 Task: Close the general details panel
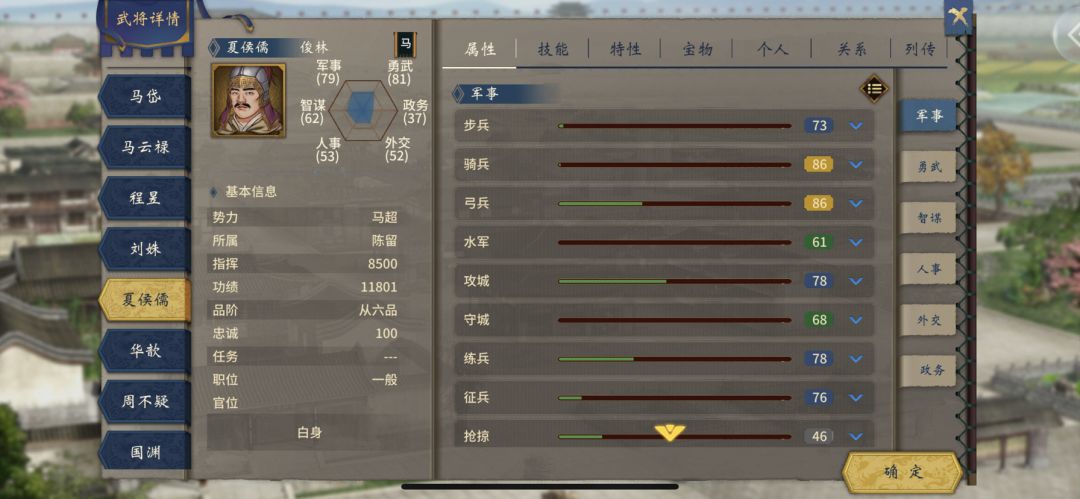pos(957,17)
